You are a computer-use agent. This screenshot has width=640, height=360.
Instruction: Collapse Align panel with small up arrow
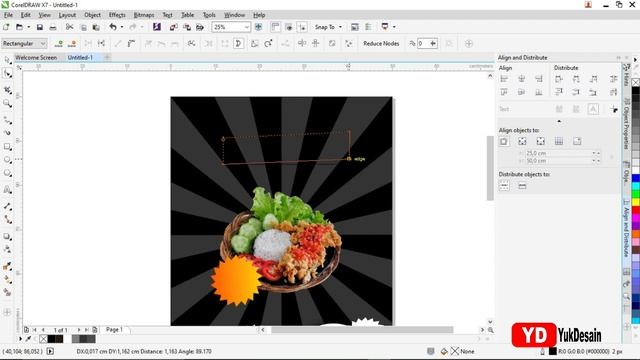559,121
